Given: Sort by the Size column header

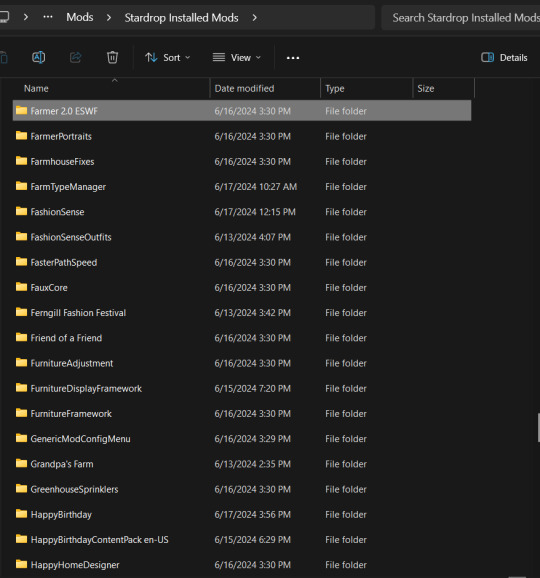Looking at the screenshot, I should click(x=426, y=88).
